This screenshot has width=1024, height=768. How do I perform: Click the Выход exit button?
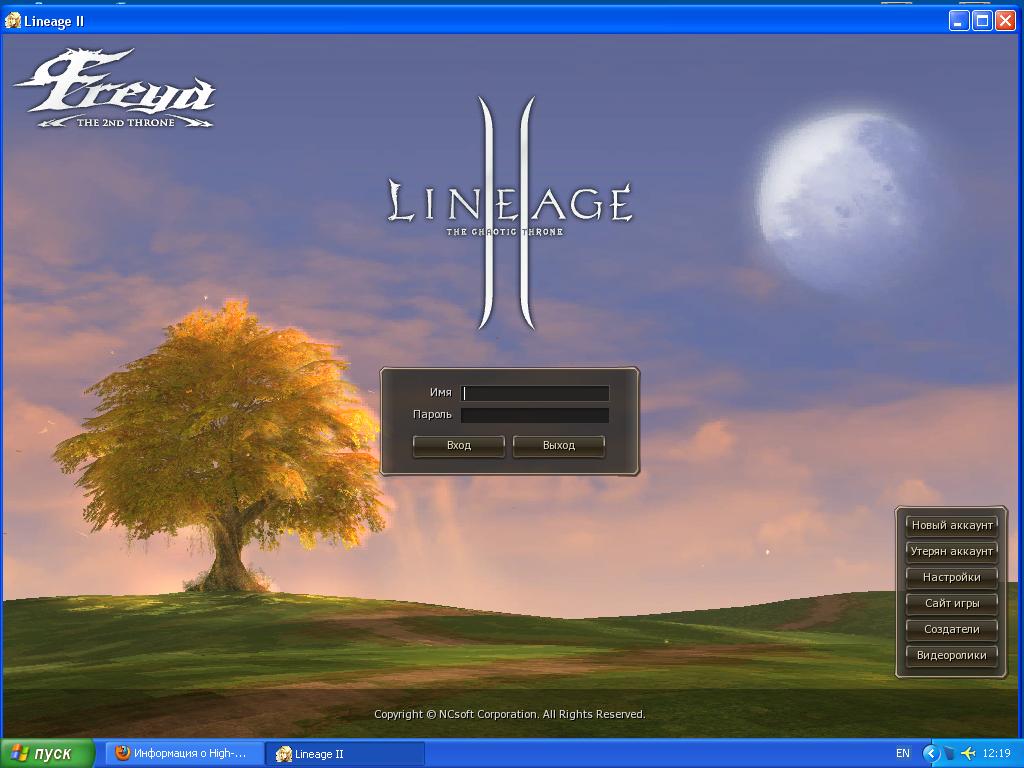(558, 446)
